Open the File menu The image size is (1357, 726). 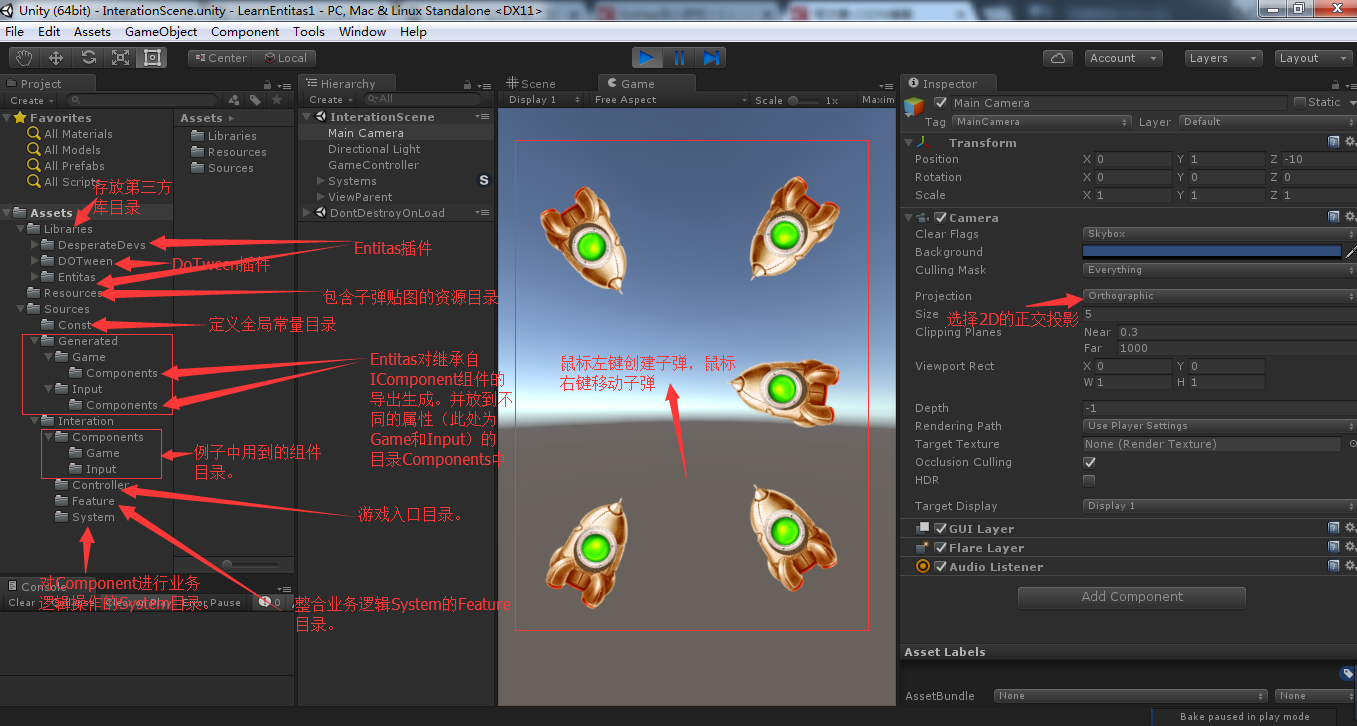(x=15, y=32)
